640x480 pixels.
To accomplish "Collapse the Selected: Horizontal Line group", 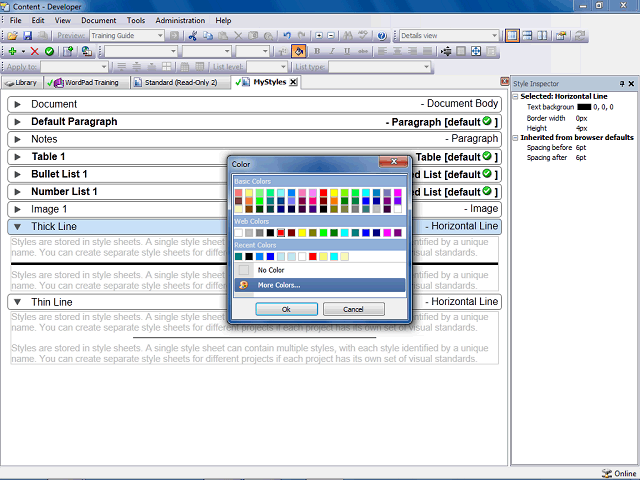I will pos(516,97).
